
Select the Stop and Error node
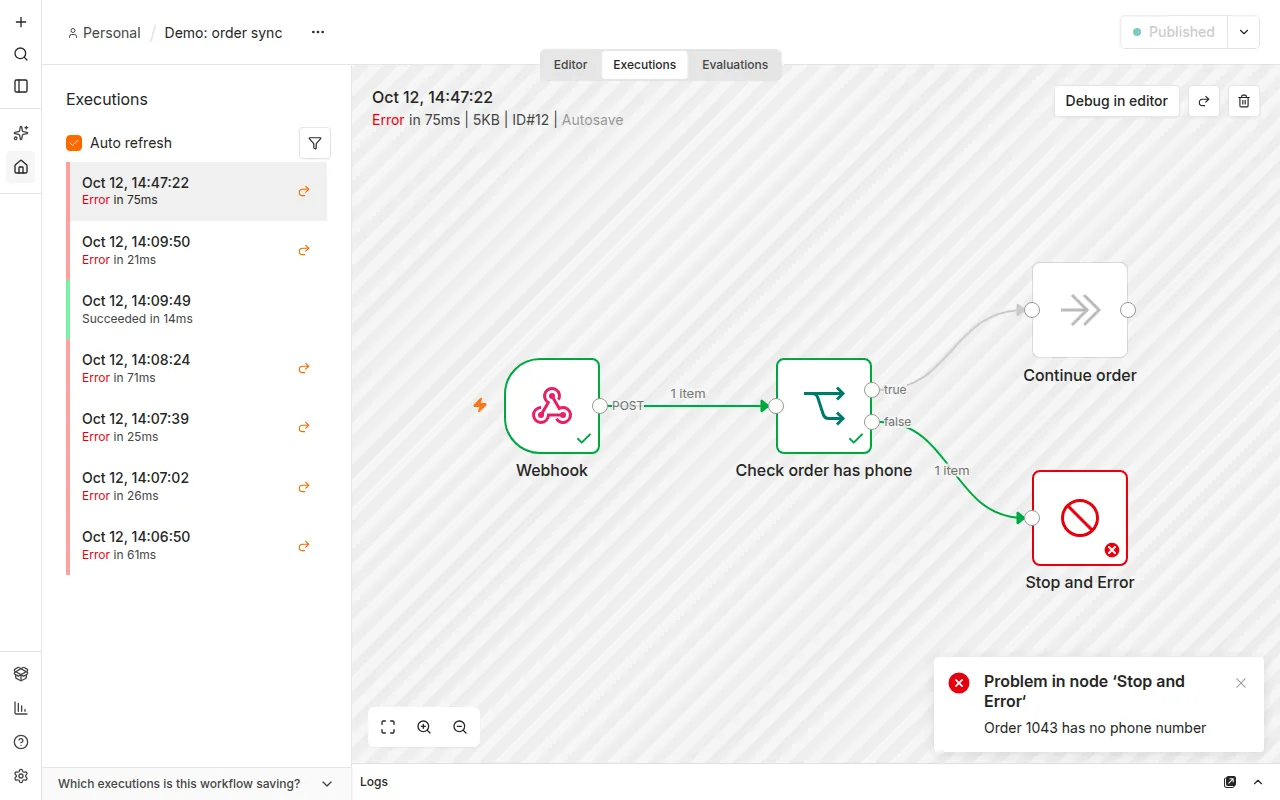coord(1080,518)
